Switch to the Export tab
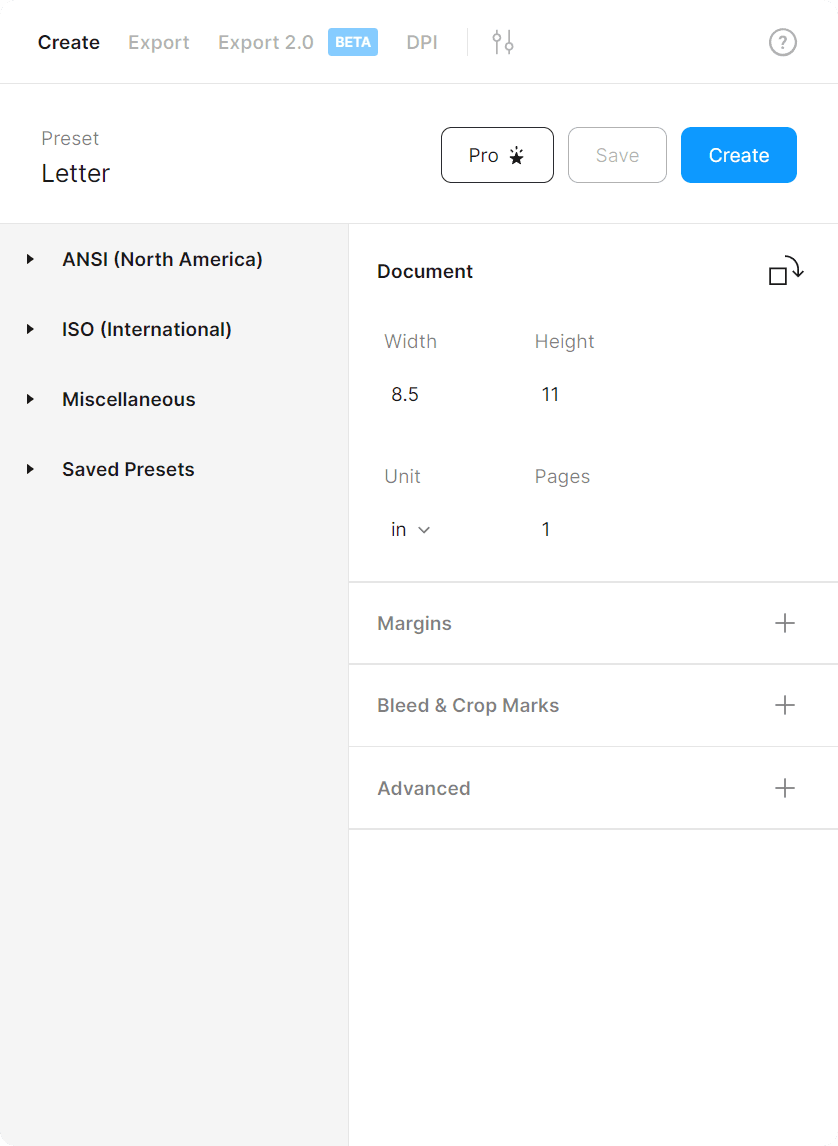The height and width of the screenshot is (1146, 838). click(158, 42)
